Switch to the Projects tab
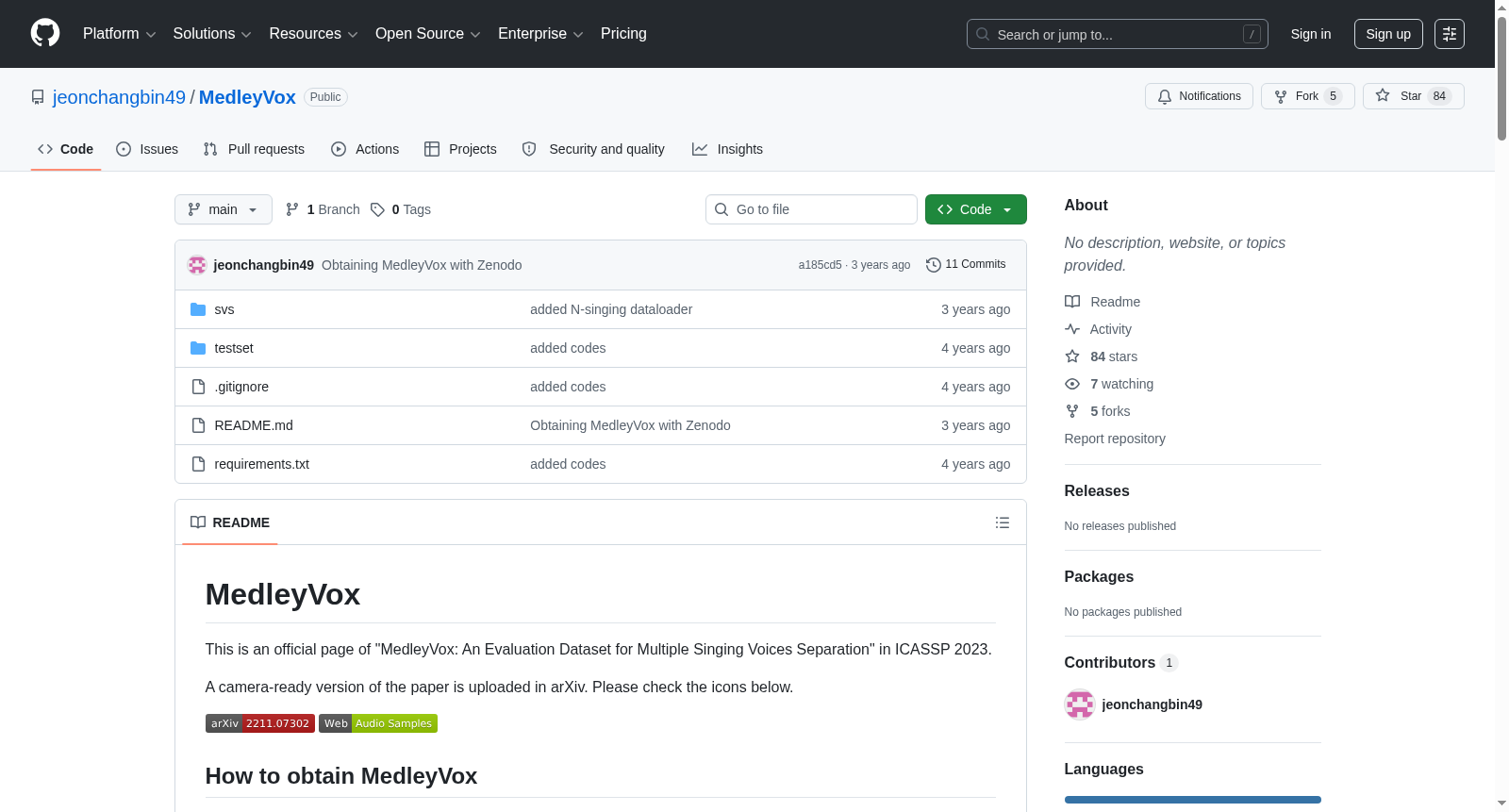Image resolution: width=1509 pixels, height=812 pixels. (460, 149)
